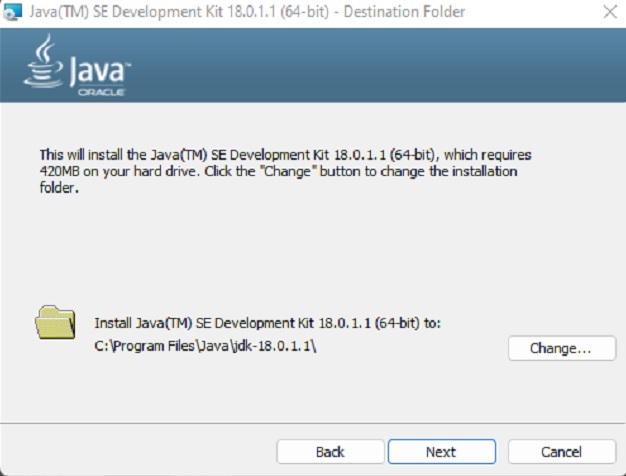This screenshot has height=476, width=626.
Task: Click the 'Install Java(TM) SE Development Kit' label
Action: pos(267,323)
